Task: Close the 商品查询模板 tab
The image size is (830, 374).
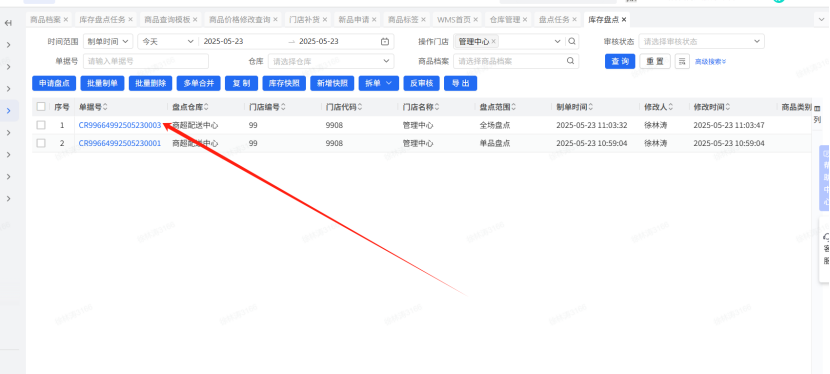Action: coord(195,20)
